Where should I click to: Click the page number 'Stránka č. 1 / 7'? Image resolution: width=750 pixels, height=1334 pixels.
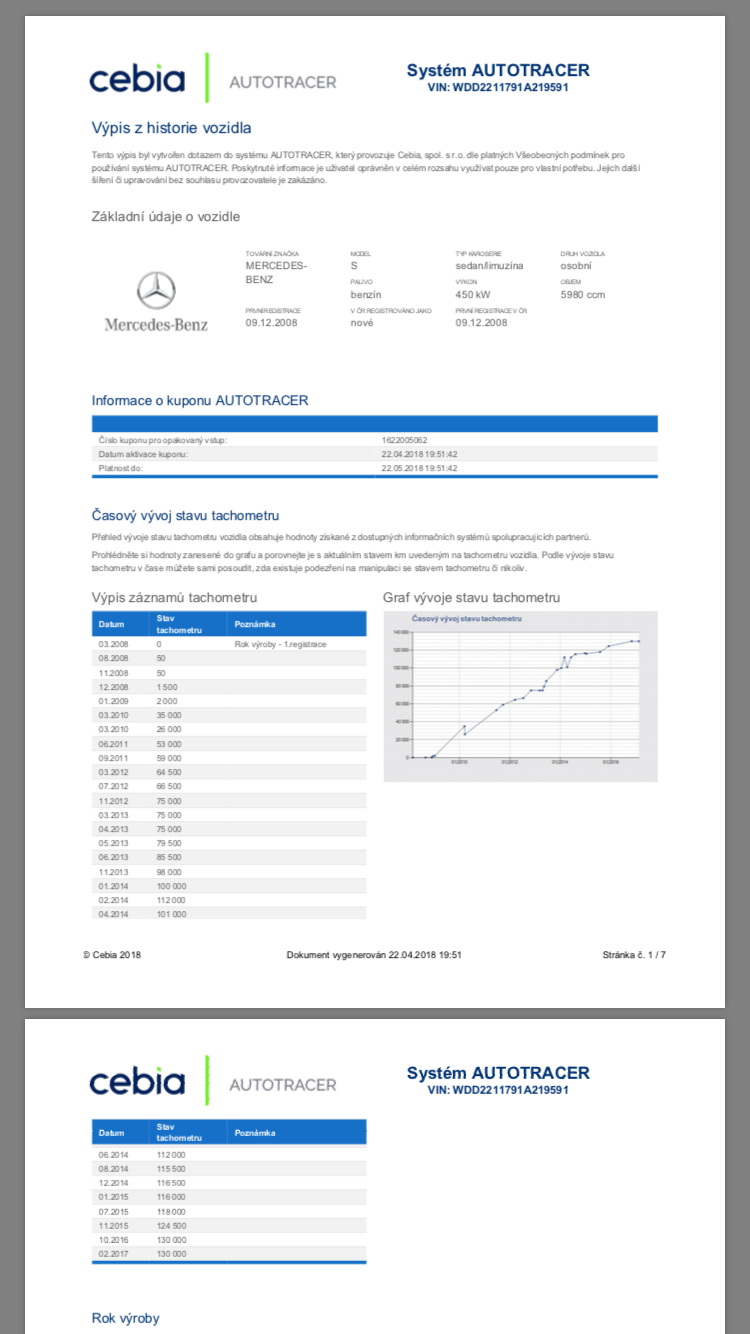pos(635,955)
